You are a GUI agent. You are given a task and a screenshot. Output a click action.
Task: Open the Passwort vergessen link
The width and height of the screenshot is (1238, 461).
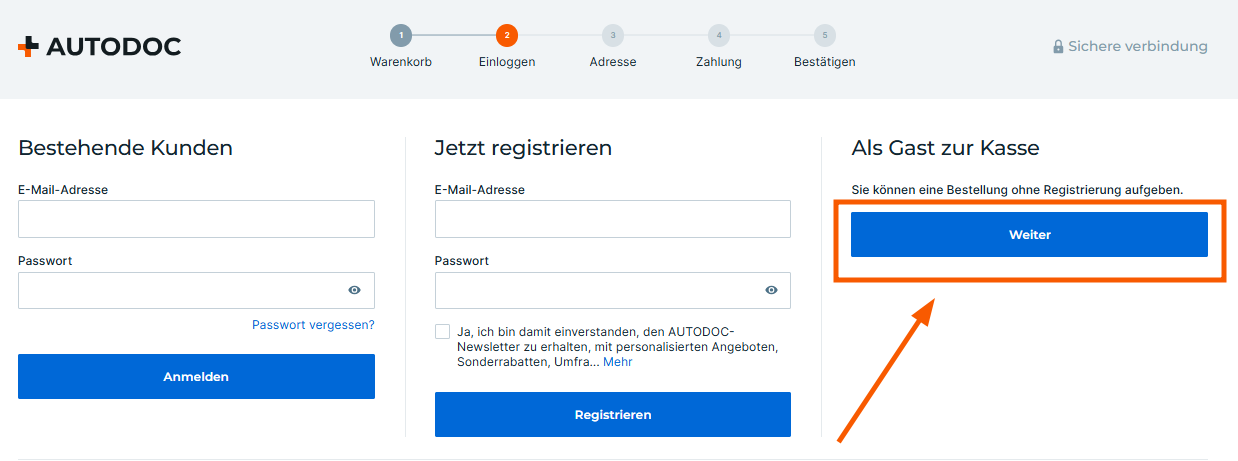click(x=313, y=324)
